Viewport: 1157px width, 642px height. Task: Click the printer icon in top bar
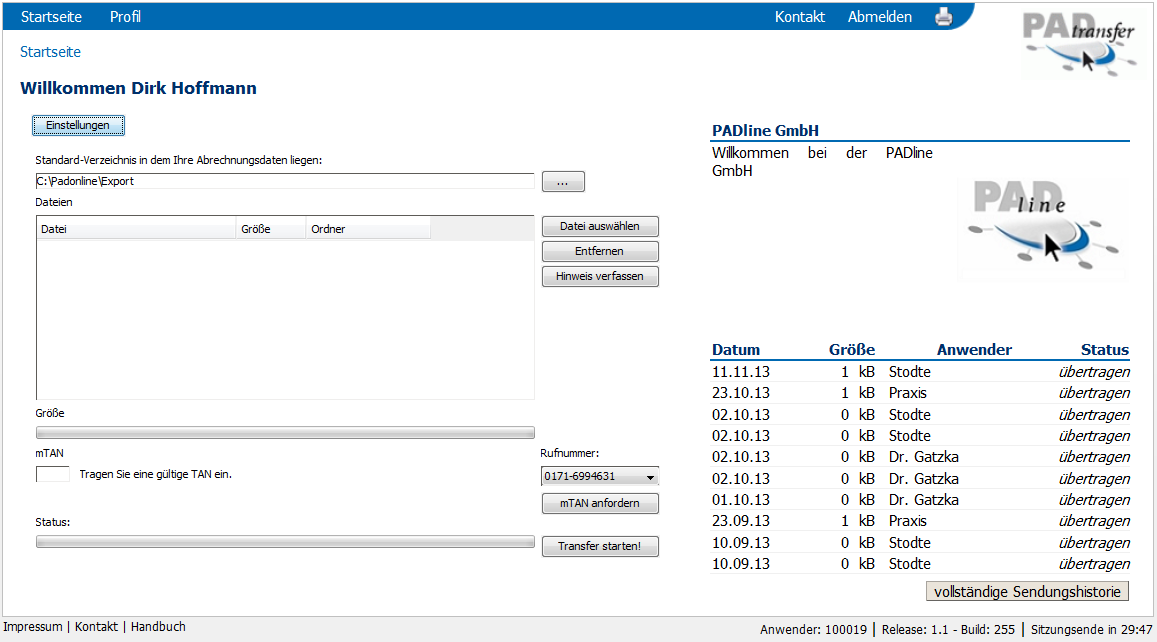[943, 16]
